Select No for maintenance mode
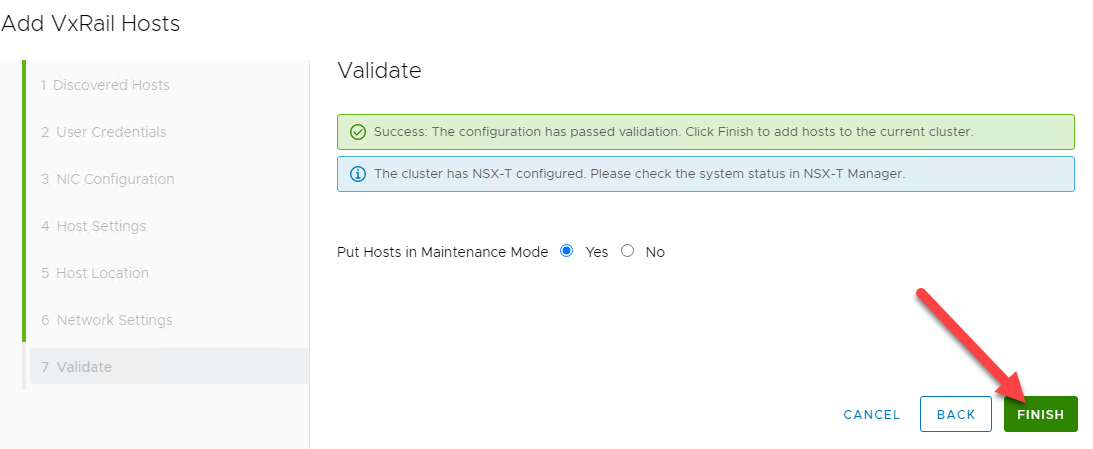Viewport: 1093px width, 449px height. coord(628,251)
